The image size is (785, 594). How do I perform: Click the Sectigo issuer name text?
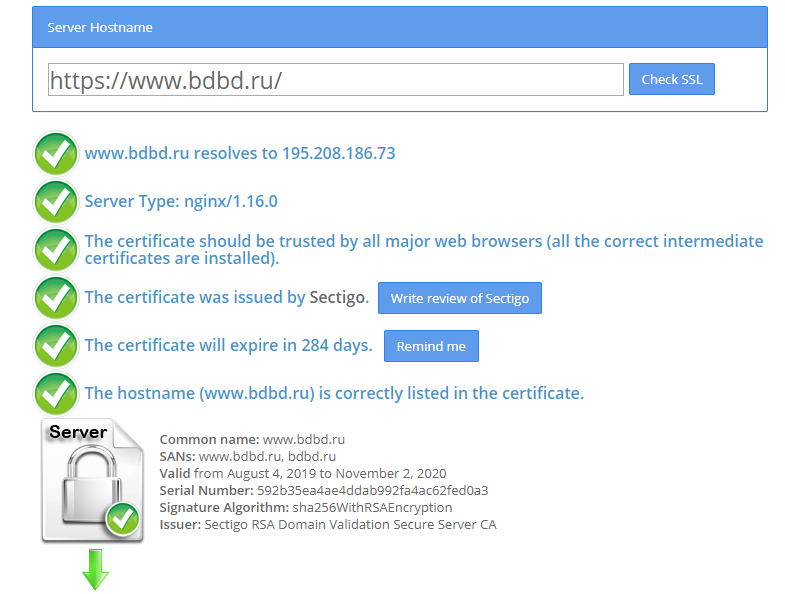[x=339, y=297]
